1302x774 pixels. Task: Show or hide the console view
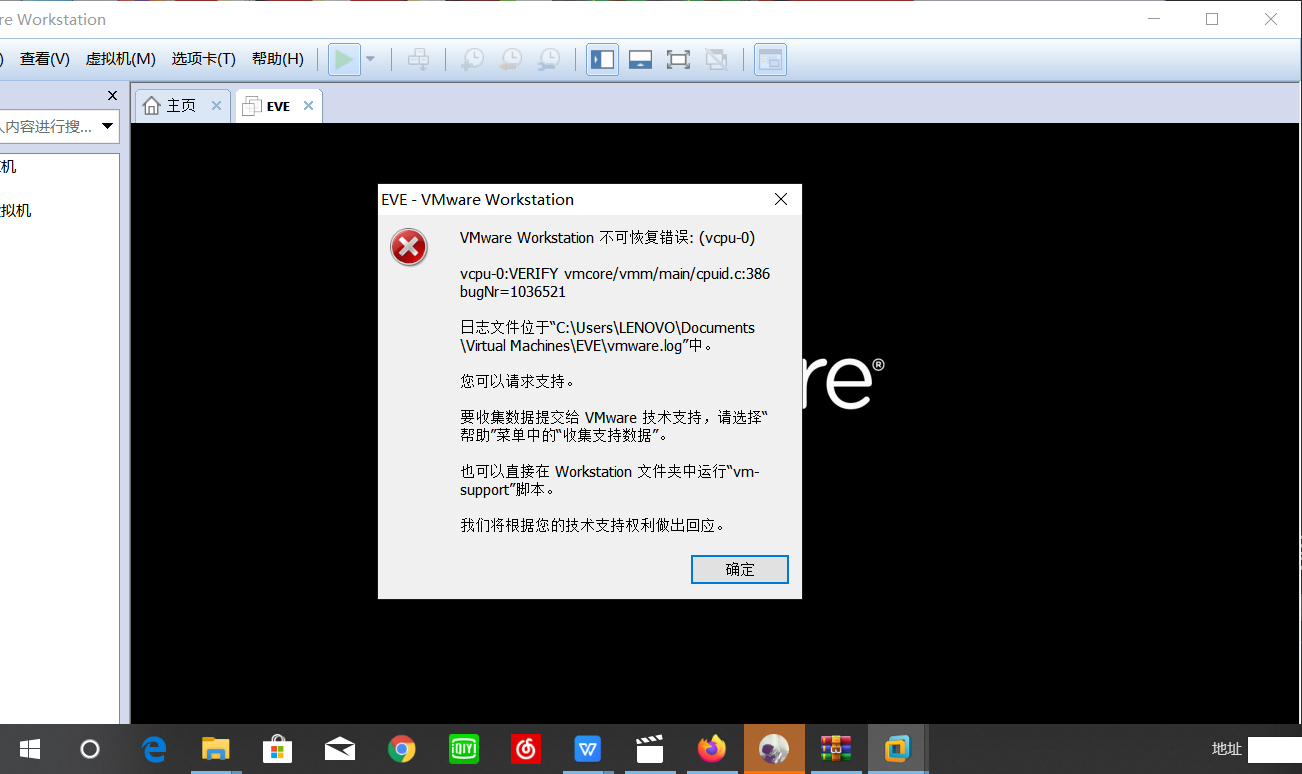click(640, 59)
